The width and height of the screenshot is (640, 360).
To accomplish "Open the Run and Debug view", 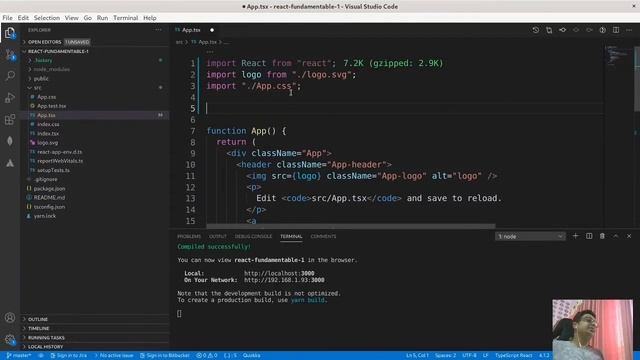I will pyautogui.click(x=10, y=98).
